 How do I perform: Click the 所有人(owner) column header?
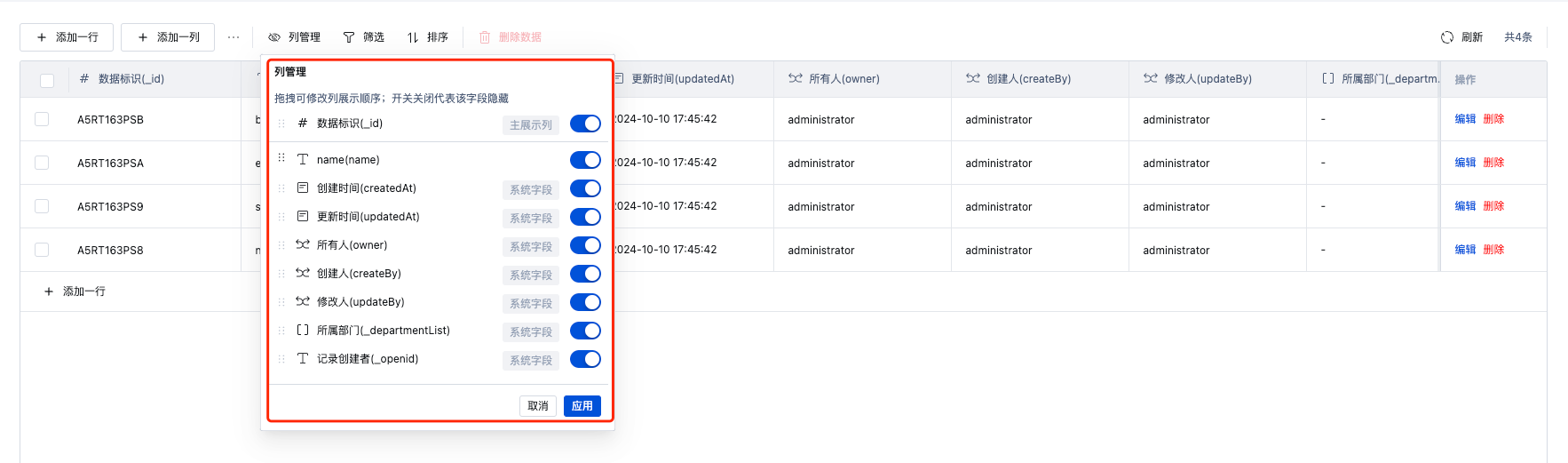click(x=843, y=79)
